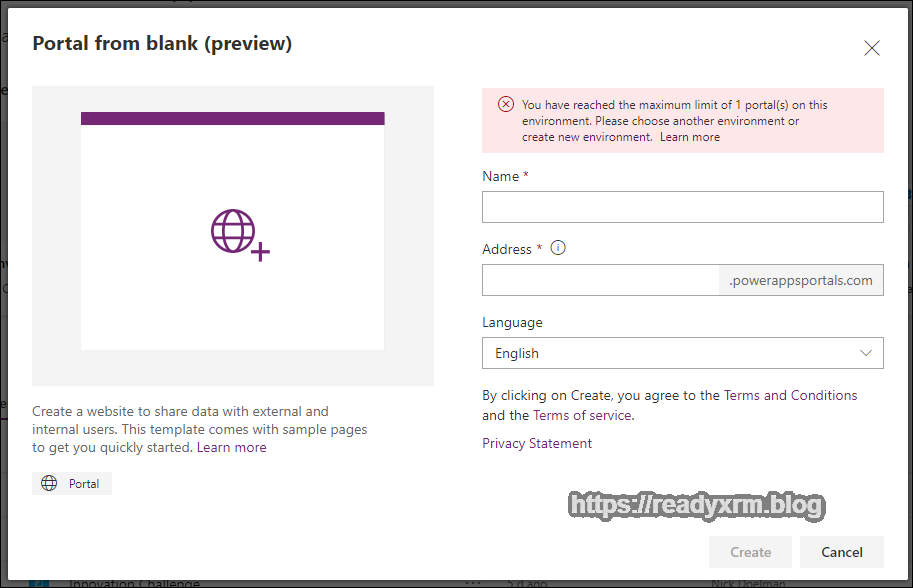913x588 pixels.
Task: Open the info tooltip icon beside Address
Action: point(558,248)
